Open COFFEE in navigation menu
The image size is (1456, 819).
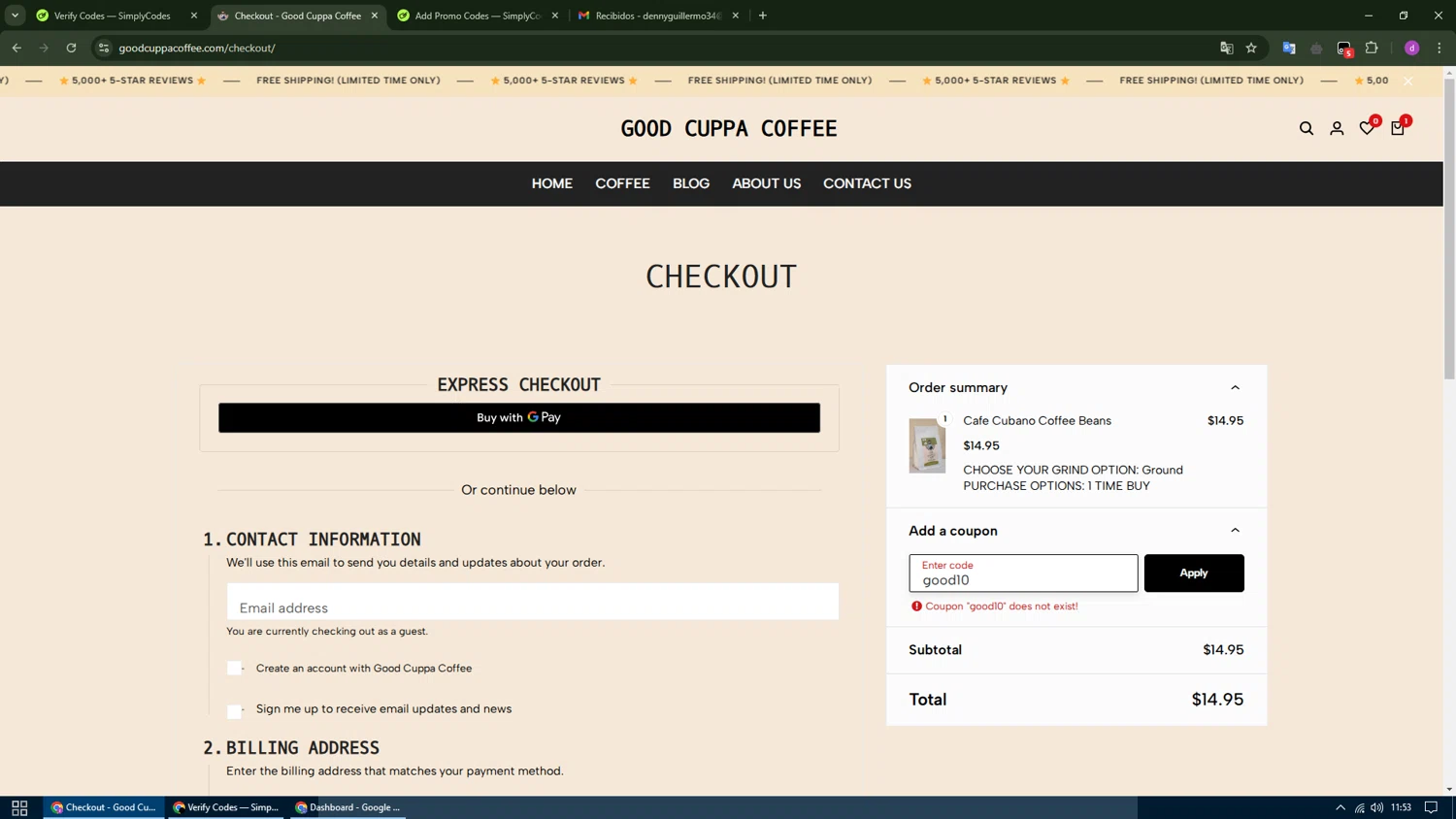pos(622,183)
